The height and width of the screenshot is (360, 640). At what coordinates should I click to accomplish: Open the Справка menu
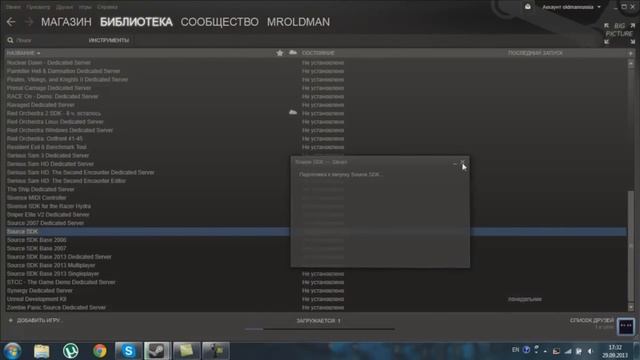click(x=107, y=7)
